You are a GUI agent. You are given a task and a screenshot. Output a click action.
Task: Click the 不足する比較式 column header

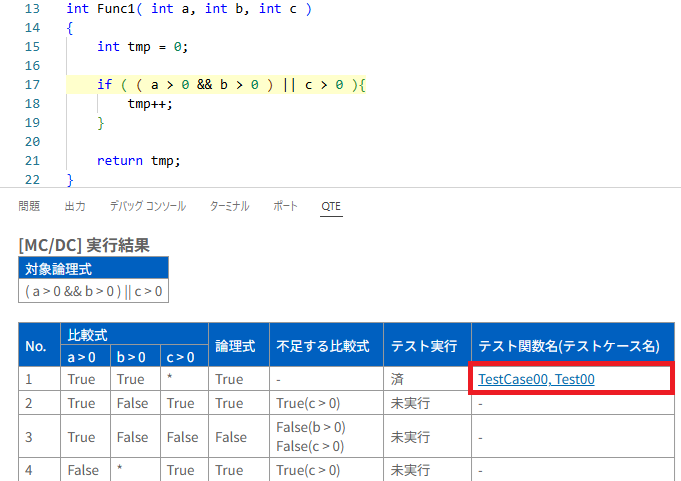[326, 346]
